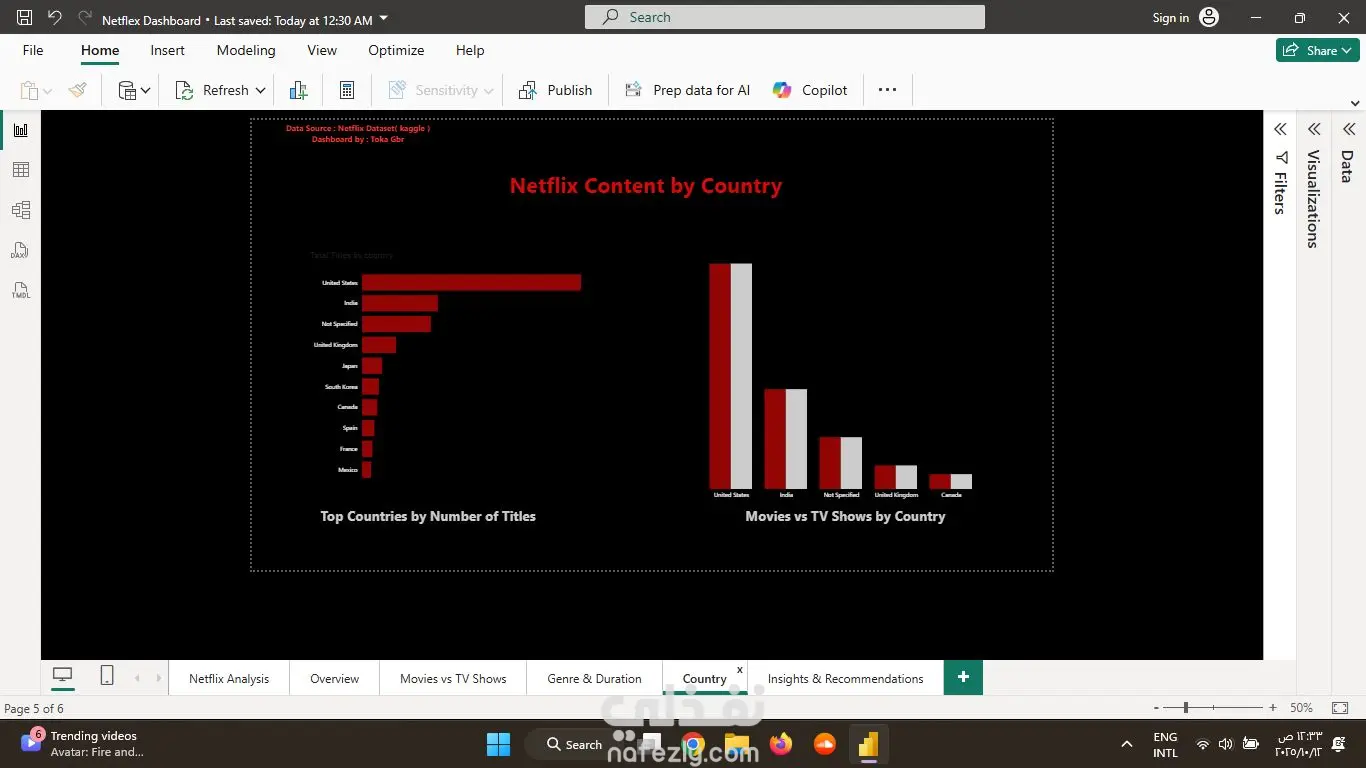The width and height of the screenshot is (1366, 768).
Task: Open the Insights & Recommendations page
Action: pyautogui.click(x=845, y=678)
